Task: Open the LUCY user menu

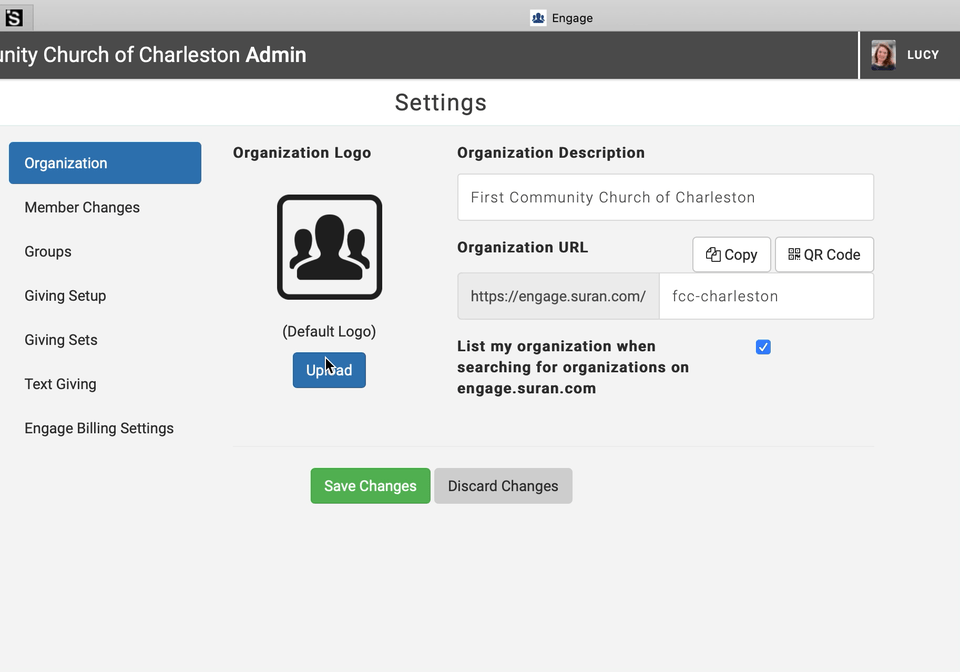Action: point(922,55)
